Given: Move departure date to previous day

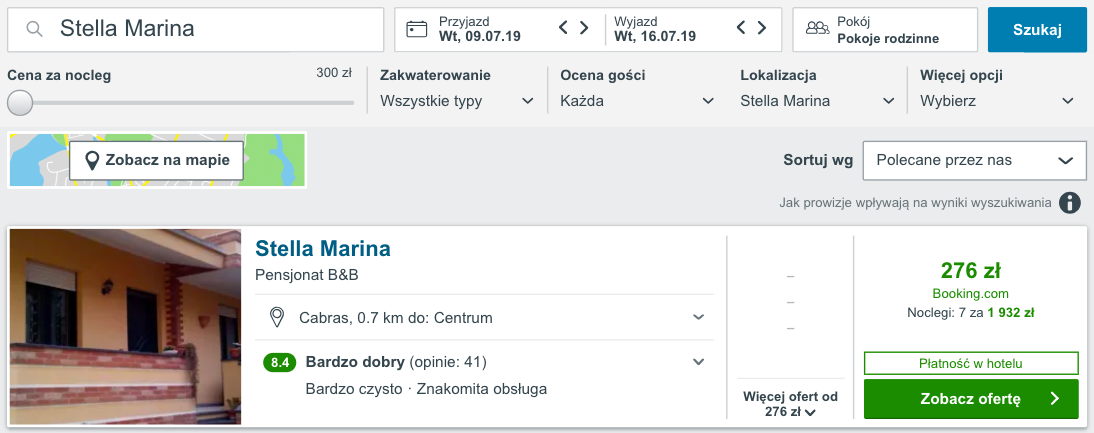Looking at the screenshot, I should click(x=742, y=28).
